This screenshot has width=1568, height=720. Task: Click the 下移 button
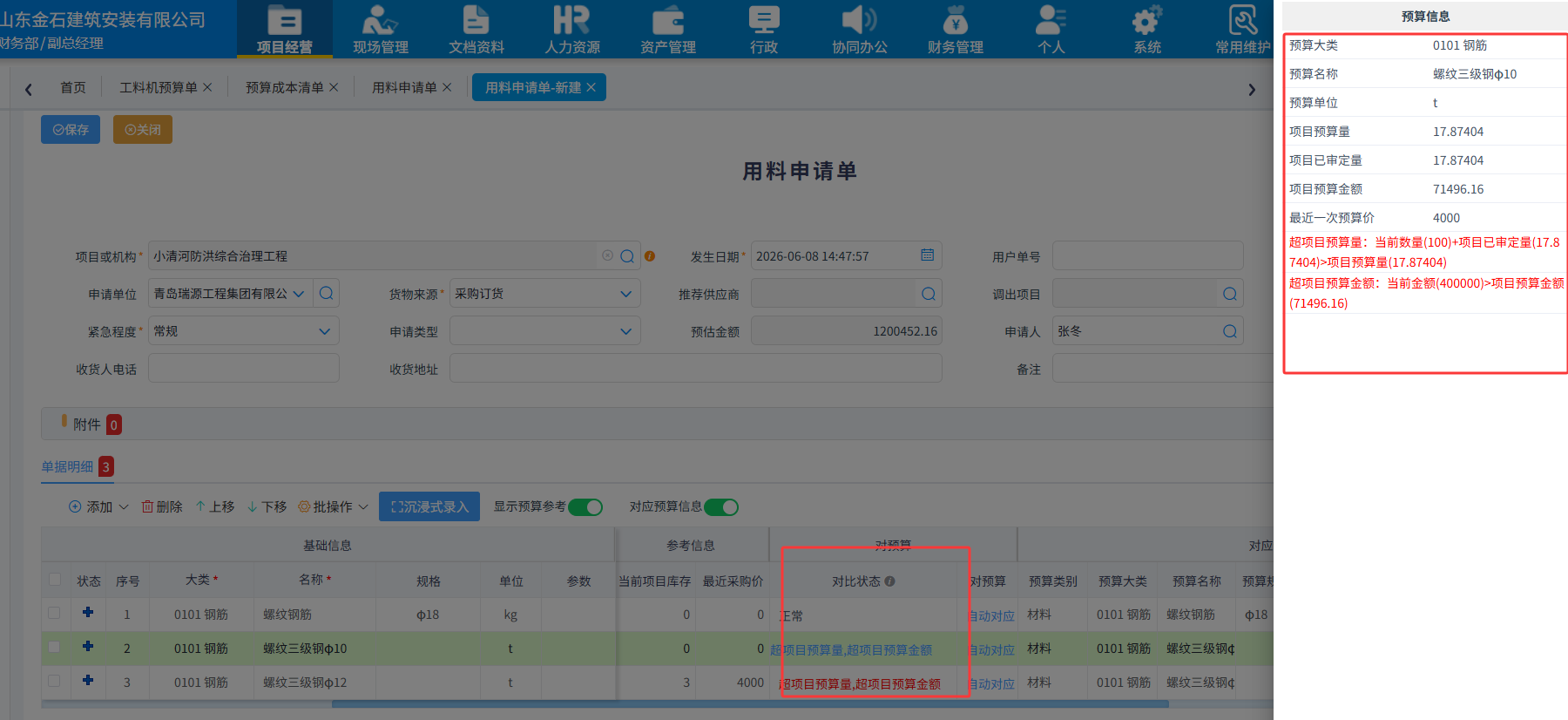click(267, 507)
